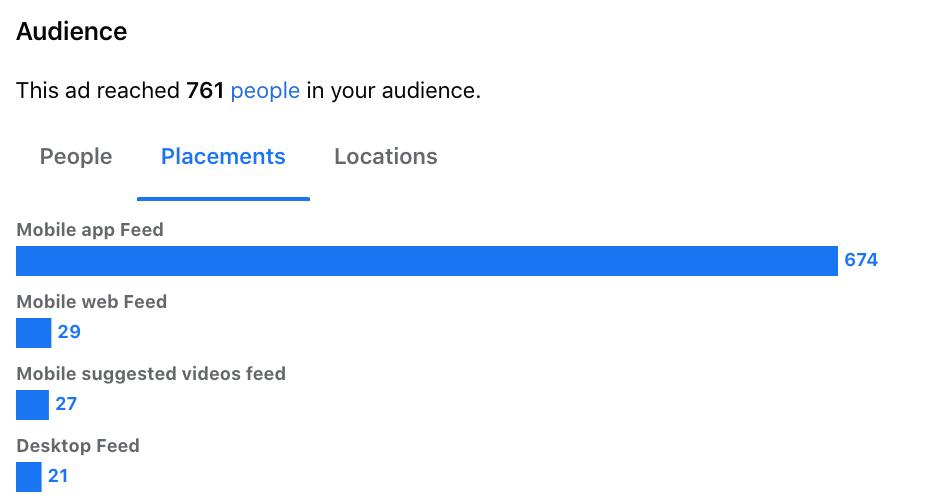Click the Mobile suggested videos feed bar

pyautogui.click(x=32, y=405)
